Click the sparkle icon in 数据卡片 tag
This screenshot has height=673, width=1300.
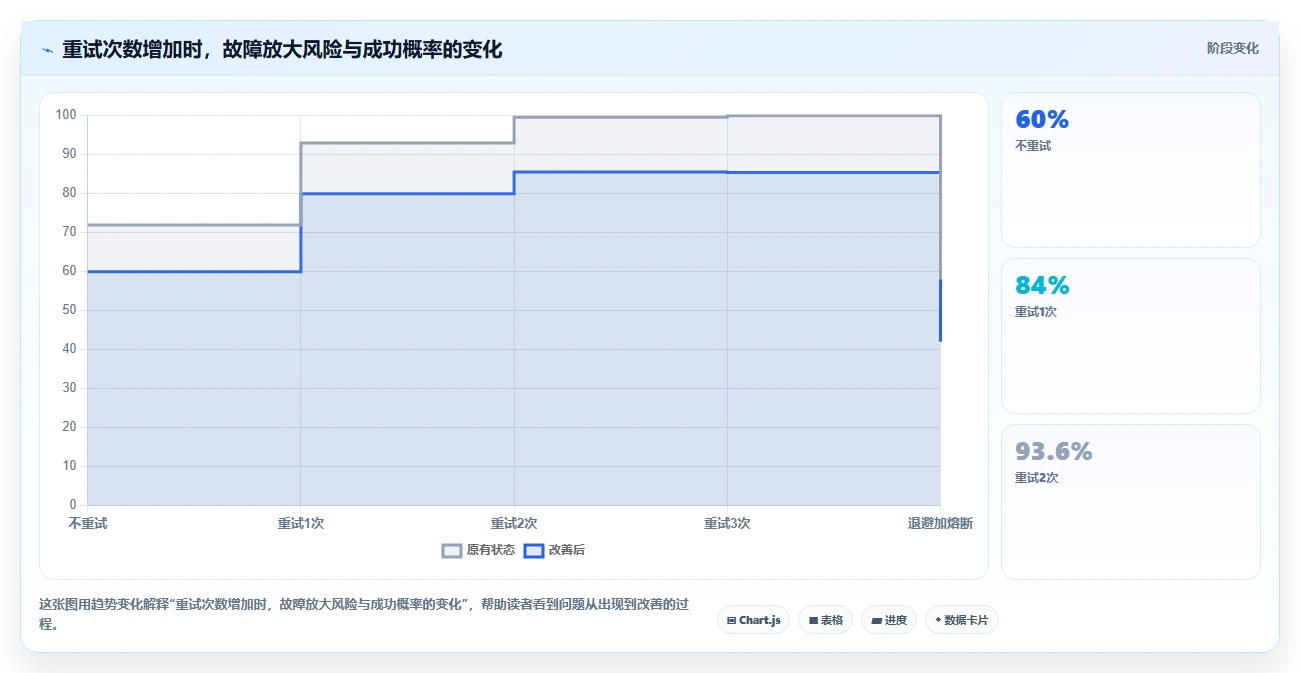point(938,620)
